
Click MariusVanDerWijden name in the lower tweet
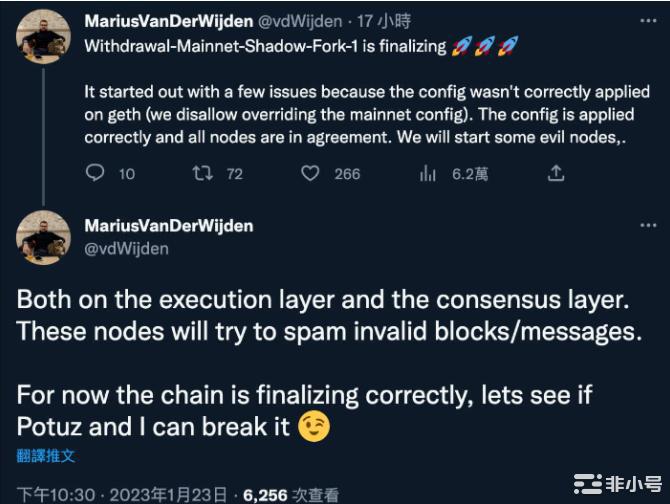(169, 226)
